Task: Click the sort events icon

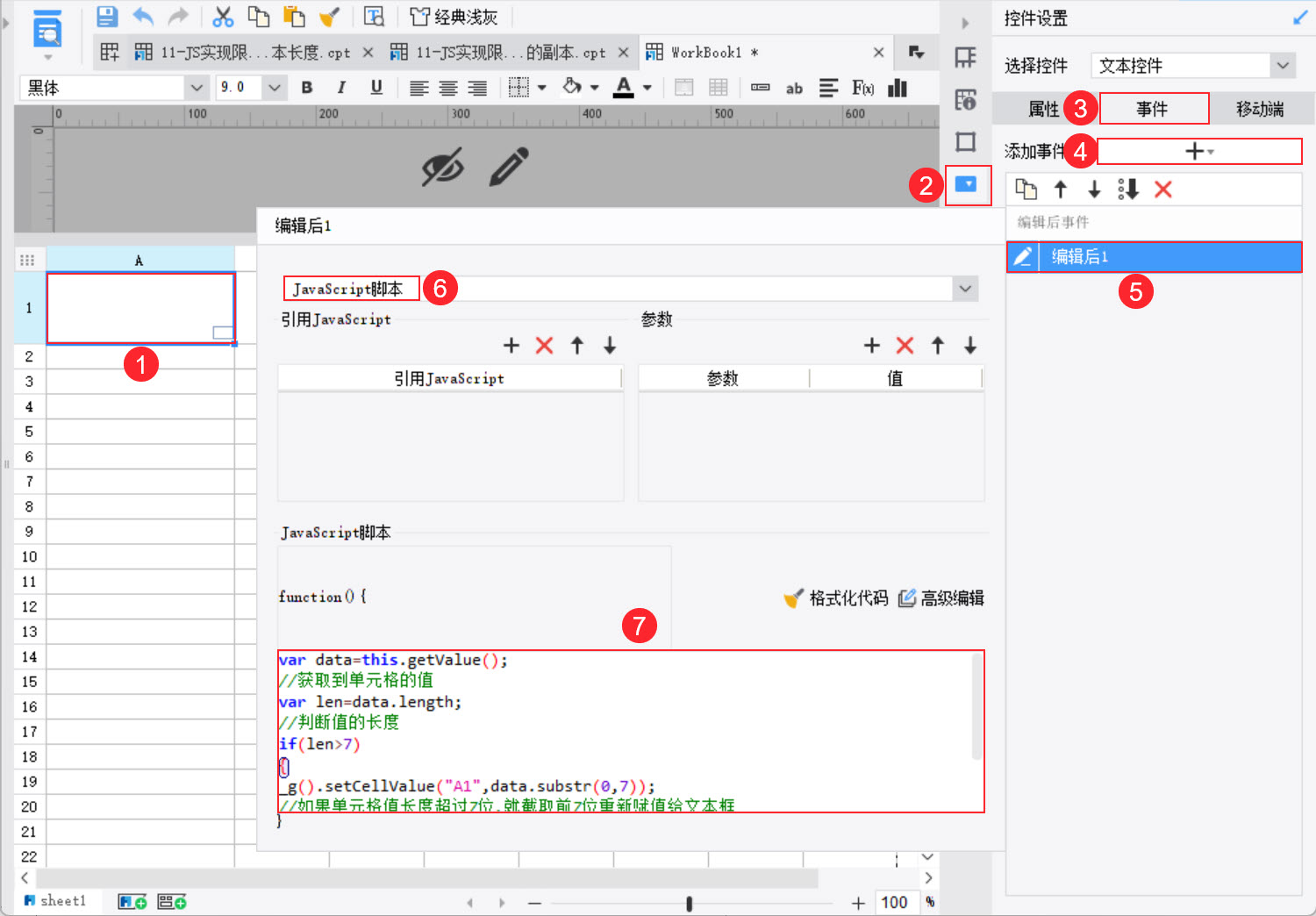Action: pyautogui.click(x=1128, y=189)
